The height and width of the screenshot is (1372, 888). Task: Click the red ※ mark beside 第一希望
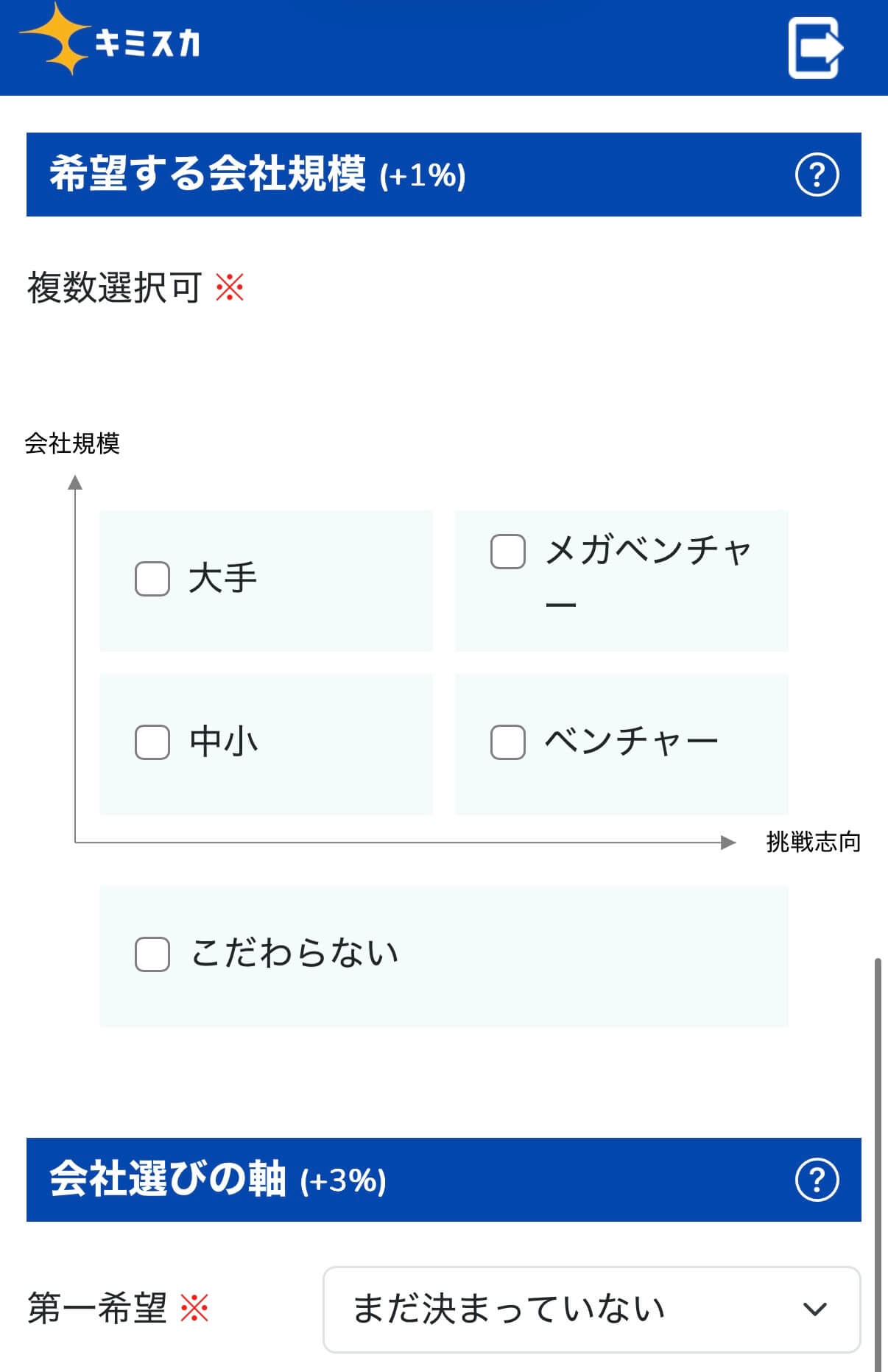[x=194, y=1309]
